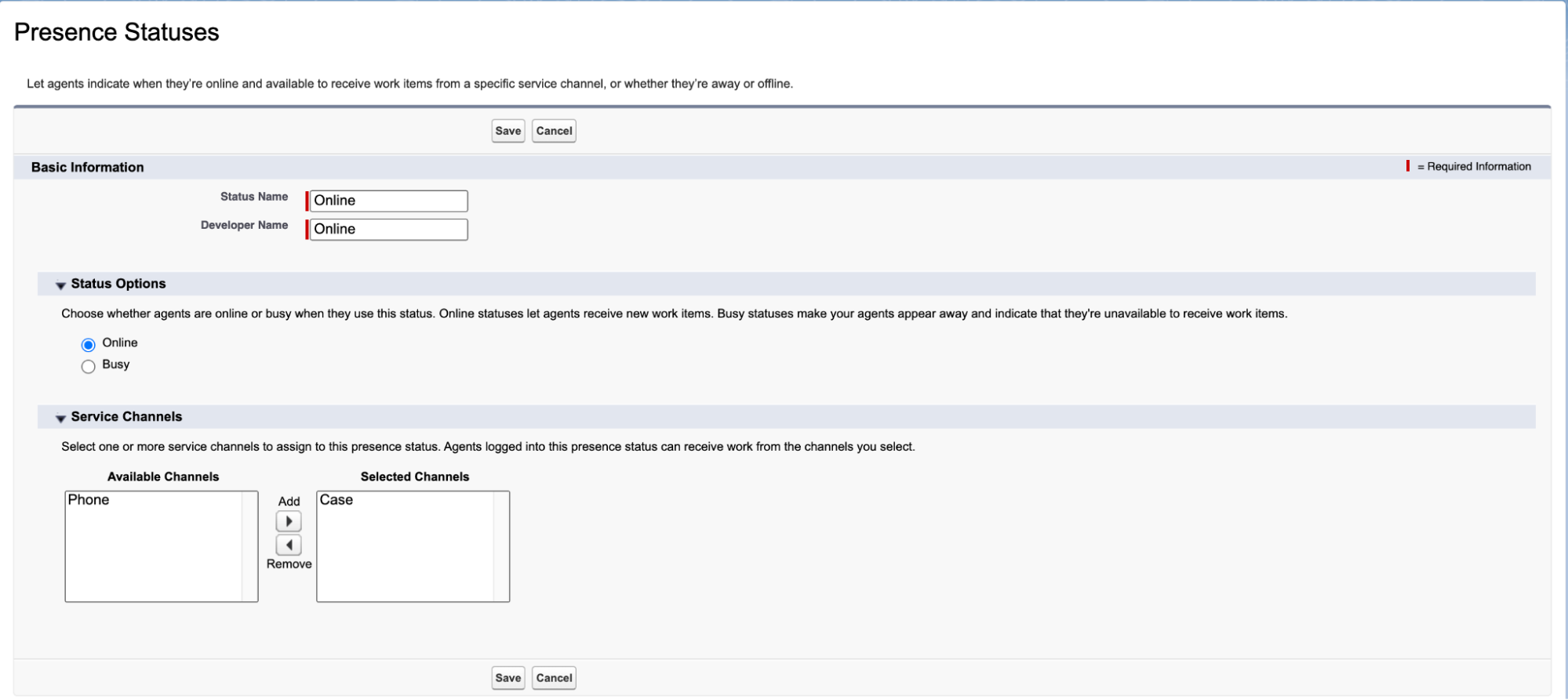This screenshot has width=1568, height=700.
Task: Click the Remove arrow button
Action: [289, 545]
